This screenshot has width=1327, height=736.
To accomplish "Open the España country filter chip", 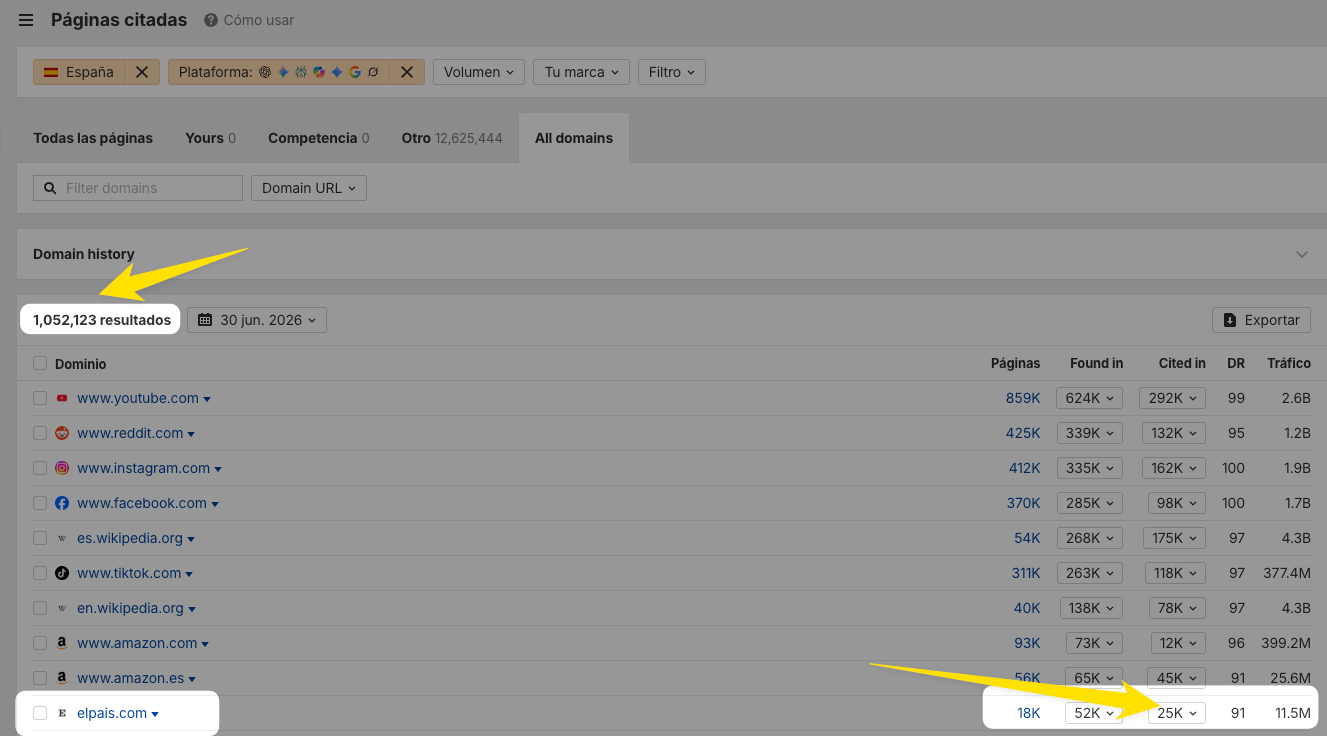I will click(x=79, y=72).
